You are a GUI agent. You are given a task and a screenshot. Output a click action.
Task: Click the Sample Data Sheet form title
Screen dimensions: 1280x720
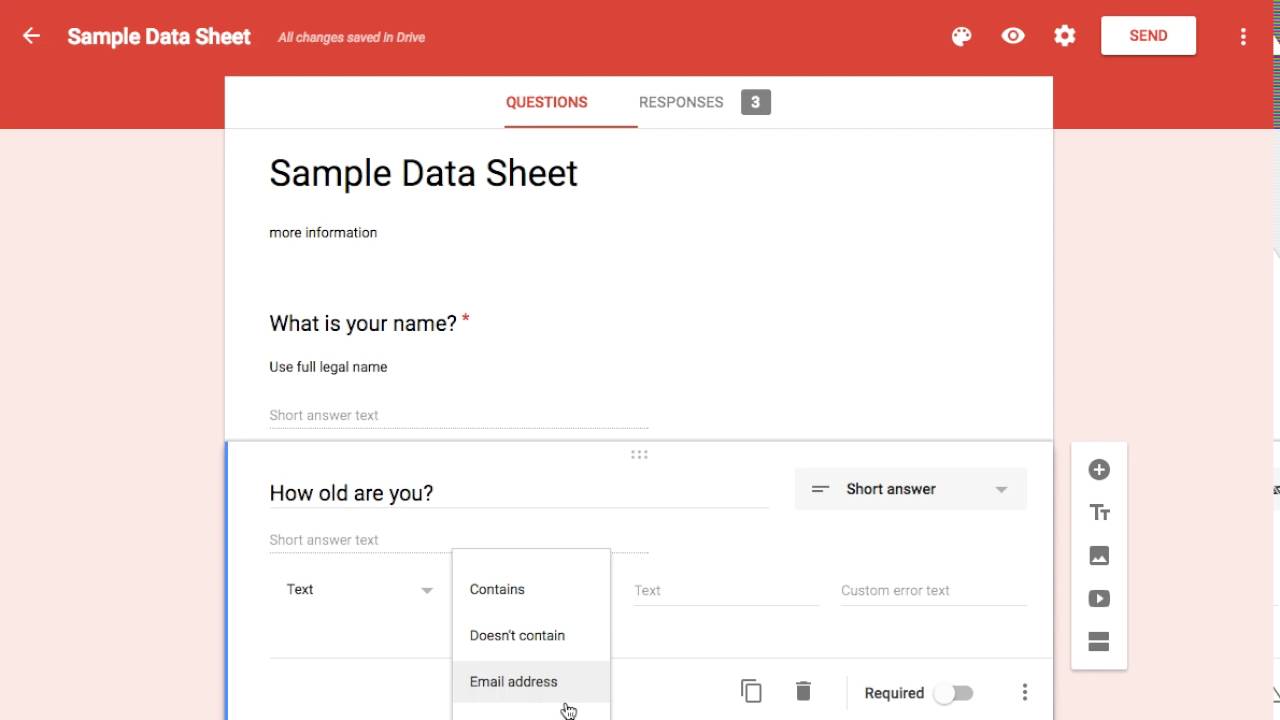[423, 173]
